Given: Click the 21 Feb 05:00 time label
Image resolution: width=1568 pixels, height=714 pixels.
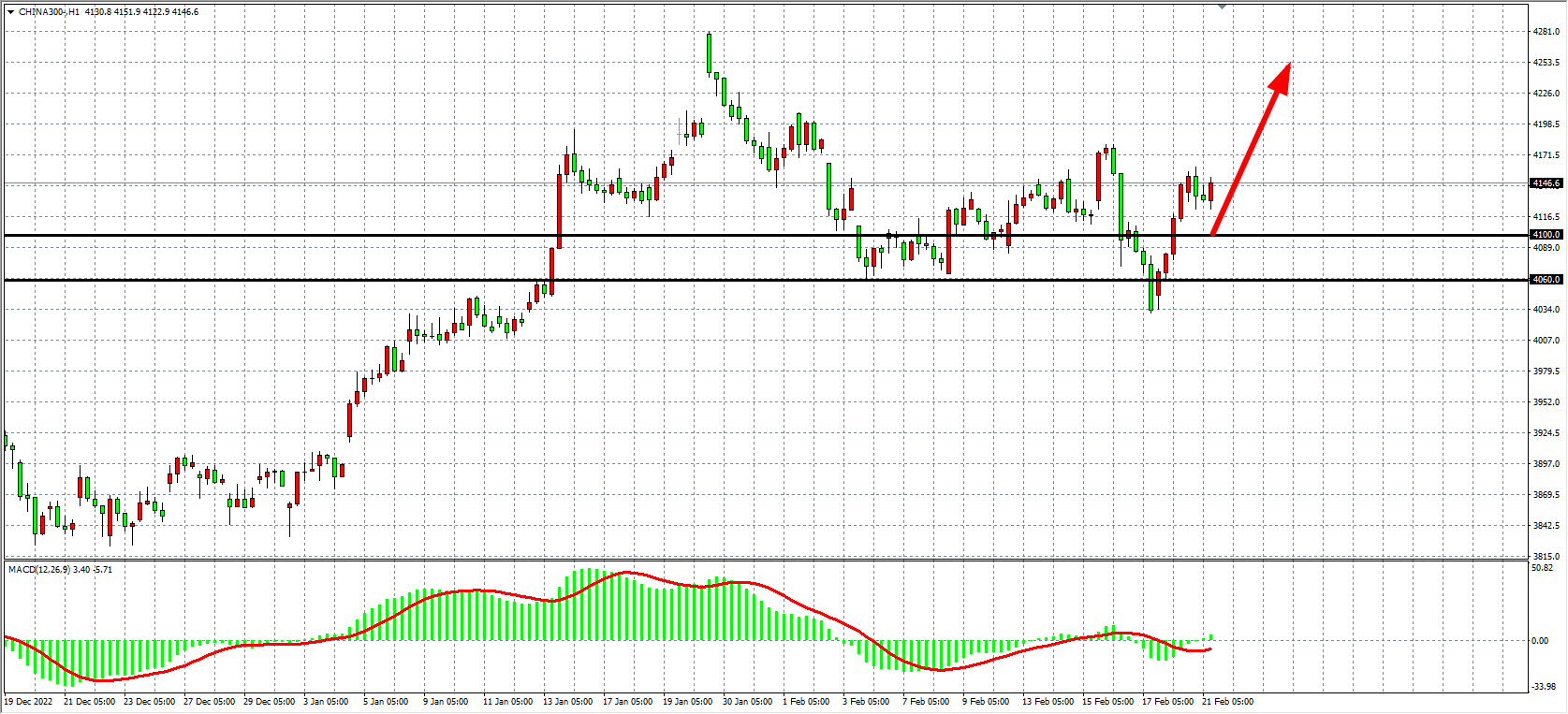Looking at the screenshot, I should (x=1227, y=702).
